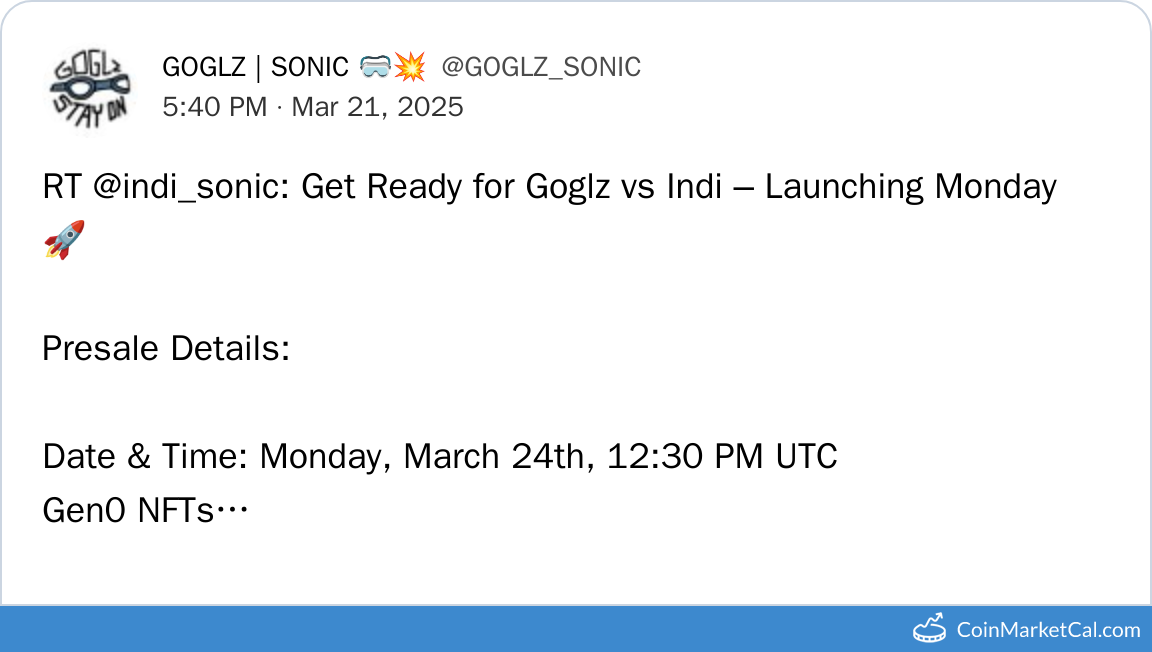The image size is (1152, 652).
Task: Expand the truncated tweet via the ellipsis
Action: (x=232, y=511)
